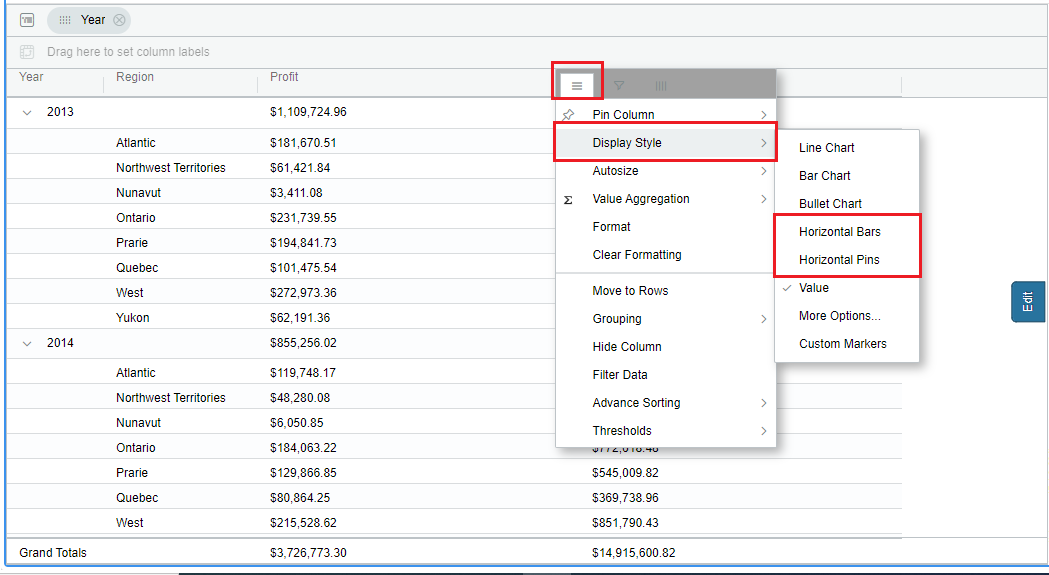Open the filter tab in column menu
Image resolution: width=1049 pixels, height=575 pixels.
[619, 86]
